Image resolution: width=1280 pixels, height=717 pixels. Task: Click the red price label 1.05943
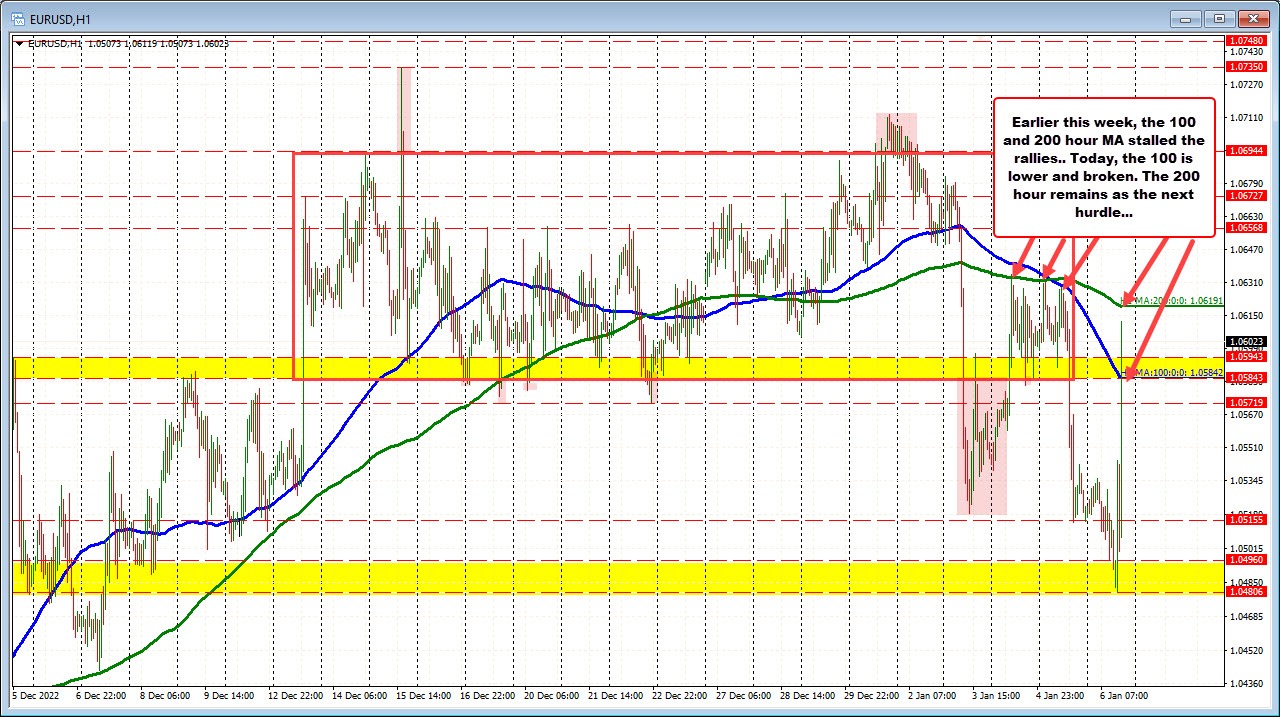point(1246,357)
